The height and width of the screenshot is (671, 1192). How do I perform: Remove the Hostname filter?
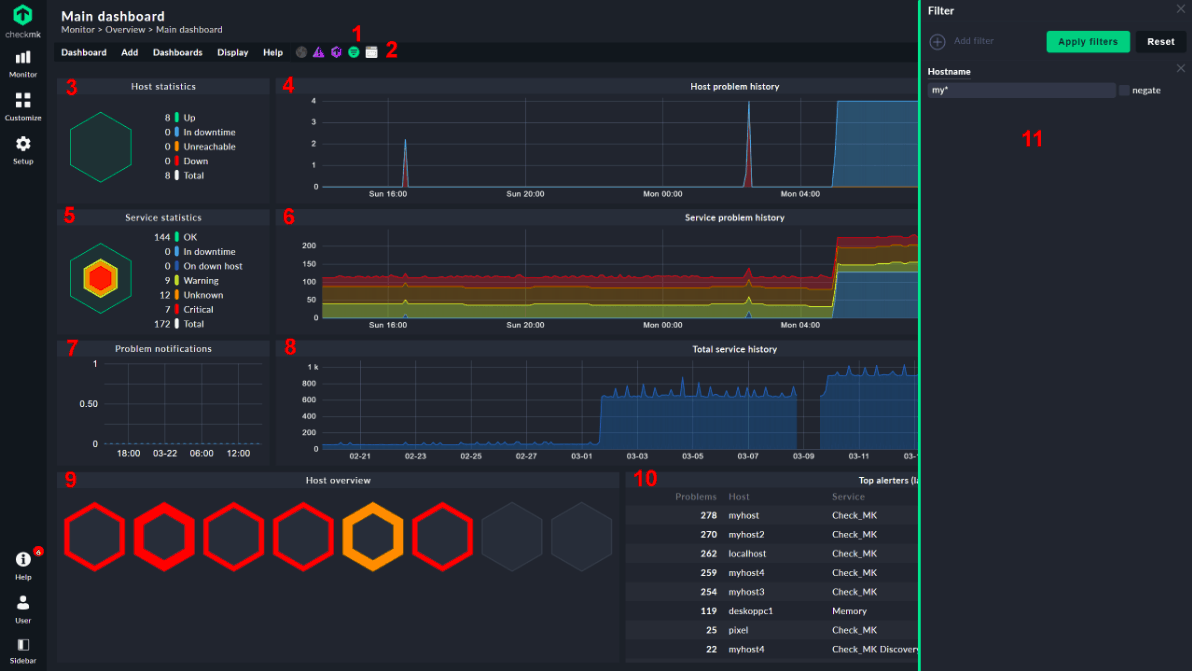pos(1181,68)
